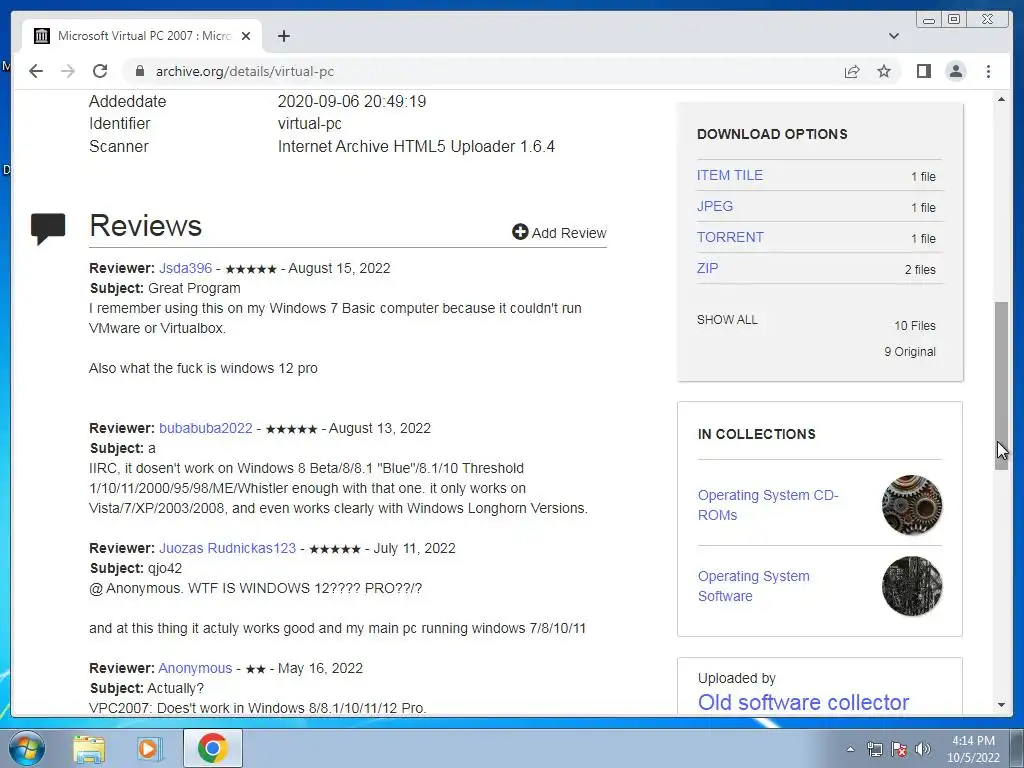Click the Add Review plus icon

point(520,232)
